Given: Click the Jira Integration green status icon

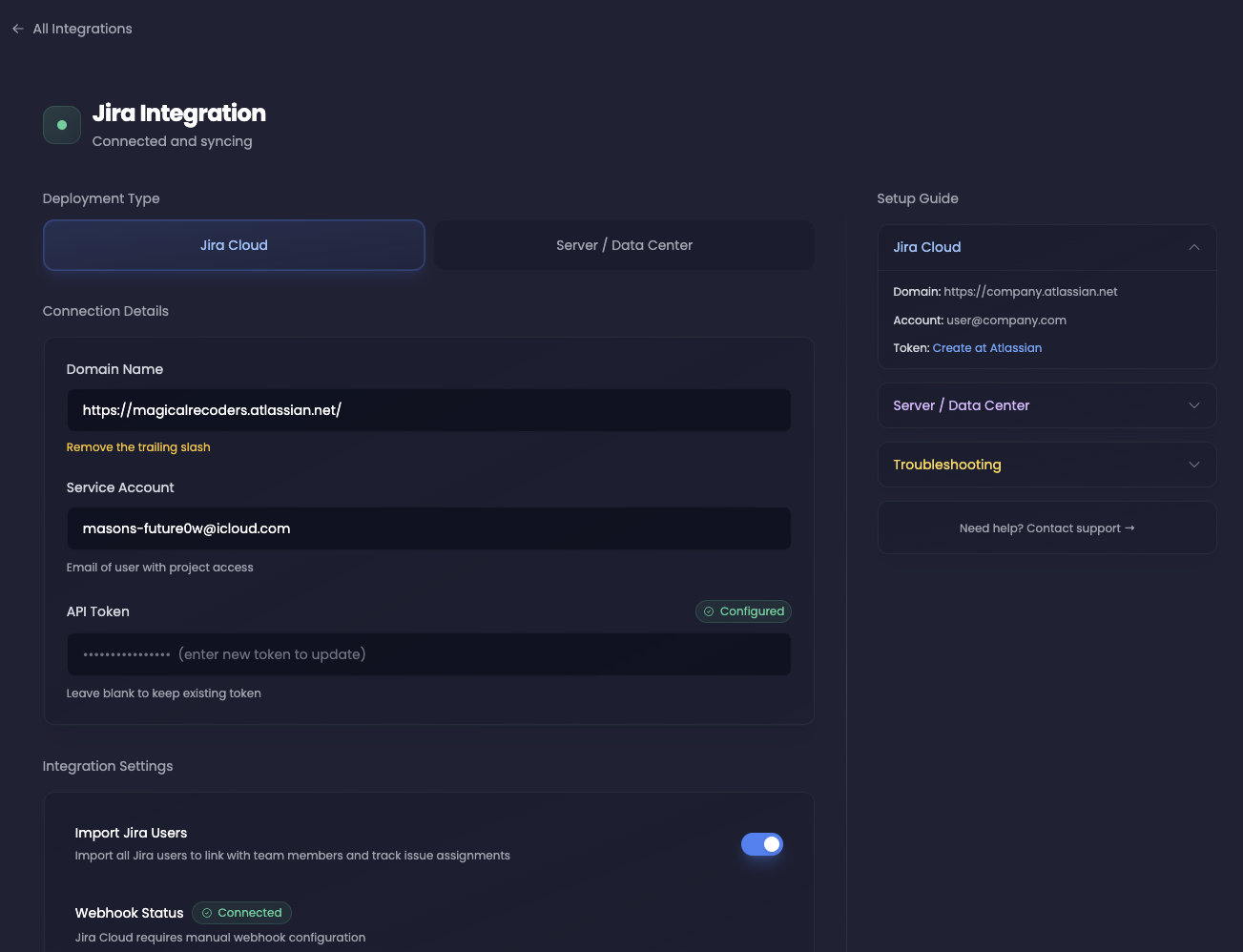Looking at the screenshot, I should click(x=62, y=125).
